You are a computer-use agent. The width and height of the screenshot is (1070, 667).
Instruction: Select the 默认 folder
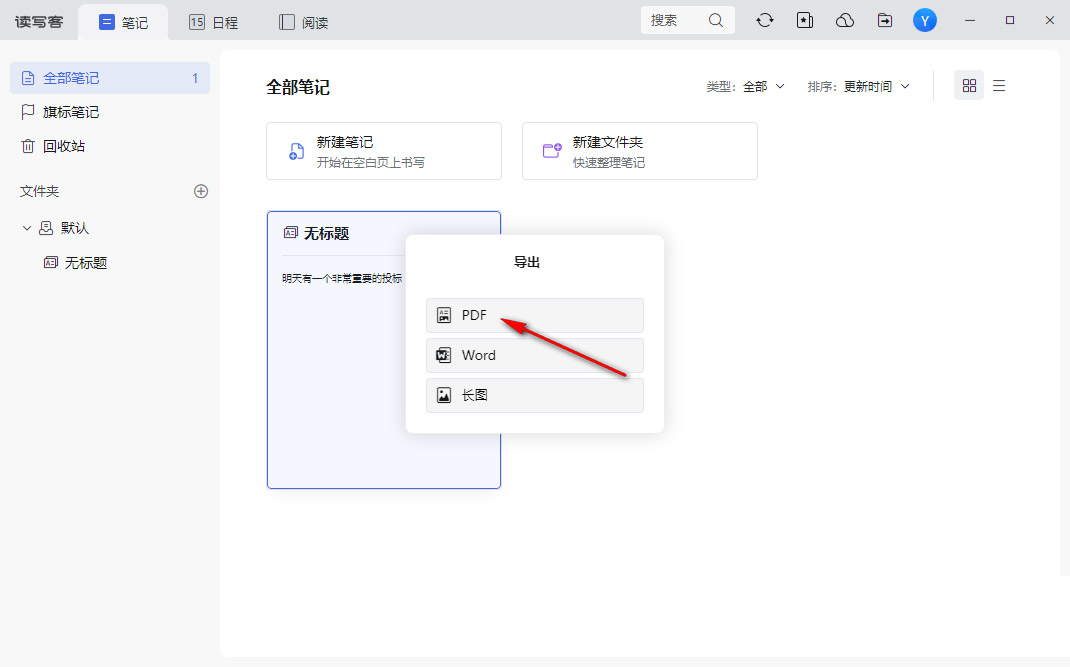pyautogui.click(x=74, y=228)
